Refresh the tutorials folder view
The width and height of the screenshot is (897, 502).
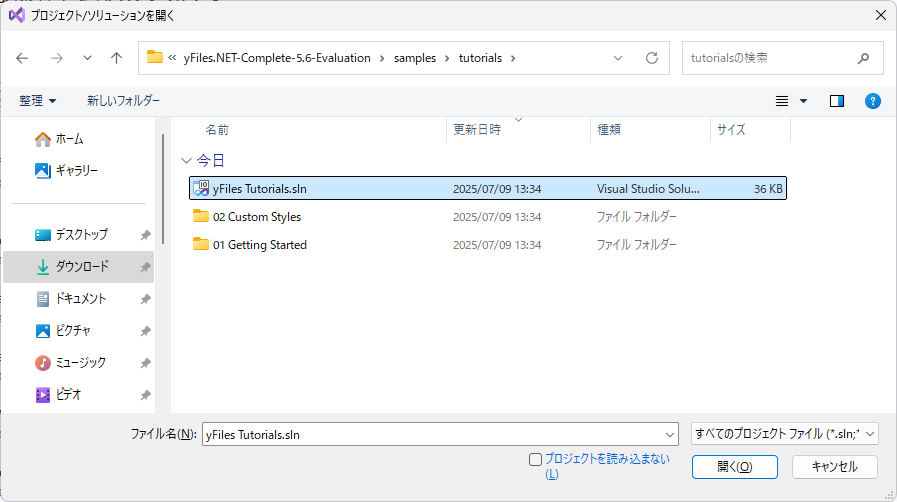[x=651, y=58]
